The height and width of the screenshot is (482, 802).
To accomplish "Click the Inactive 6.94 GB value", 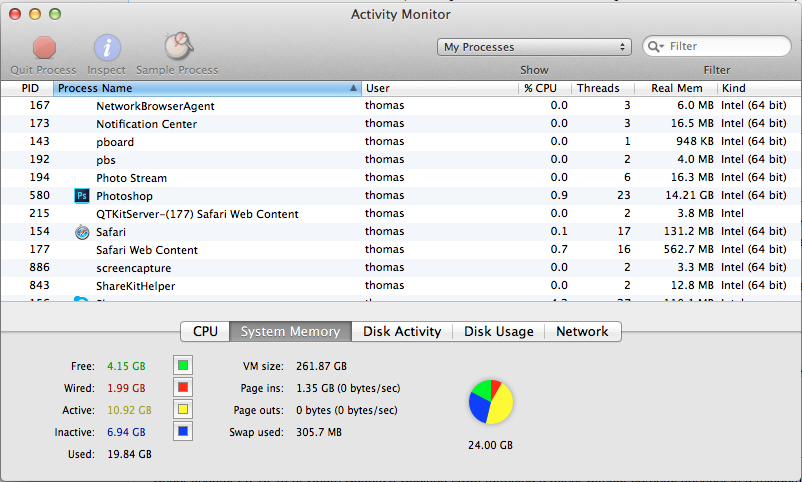I will [x=126, y=432].
